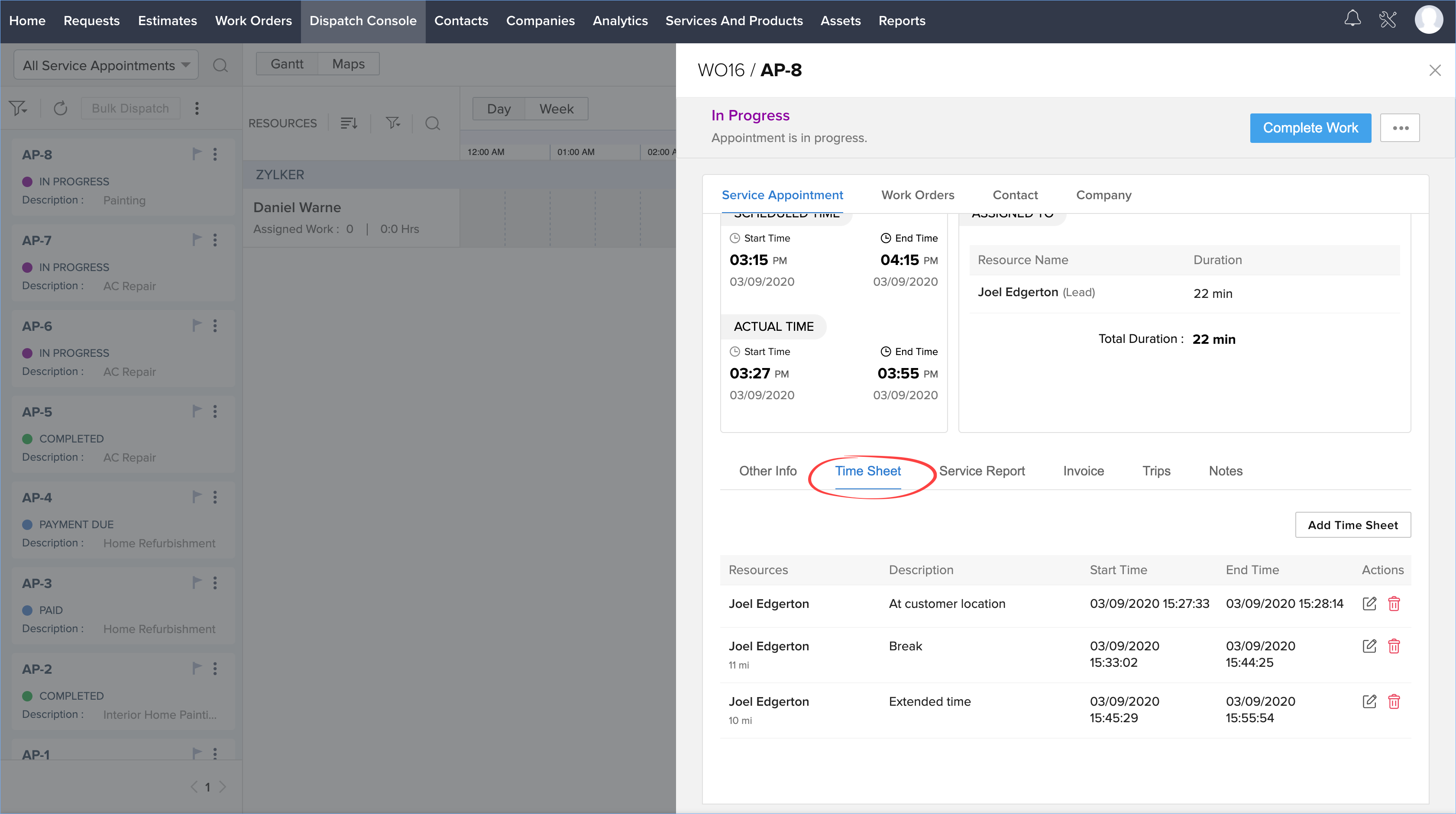1456x814 pixels.
Task: Edit the Break time sheet entry
Action: click(x=1369, y=646)
